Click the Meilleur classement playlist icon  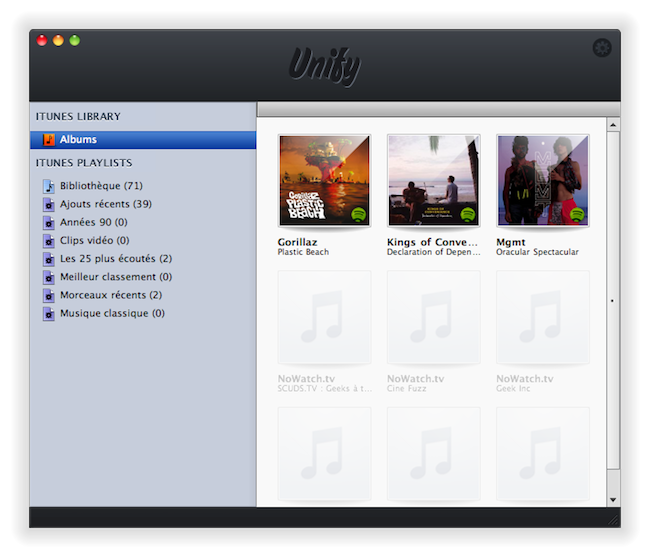(49, 278)
